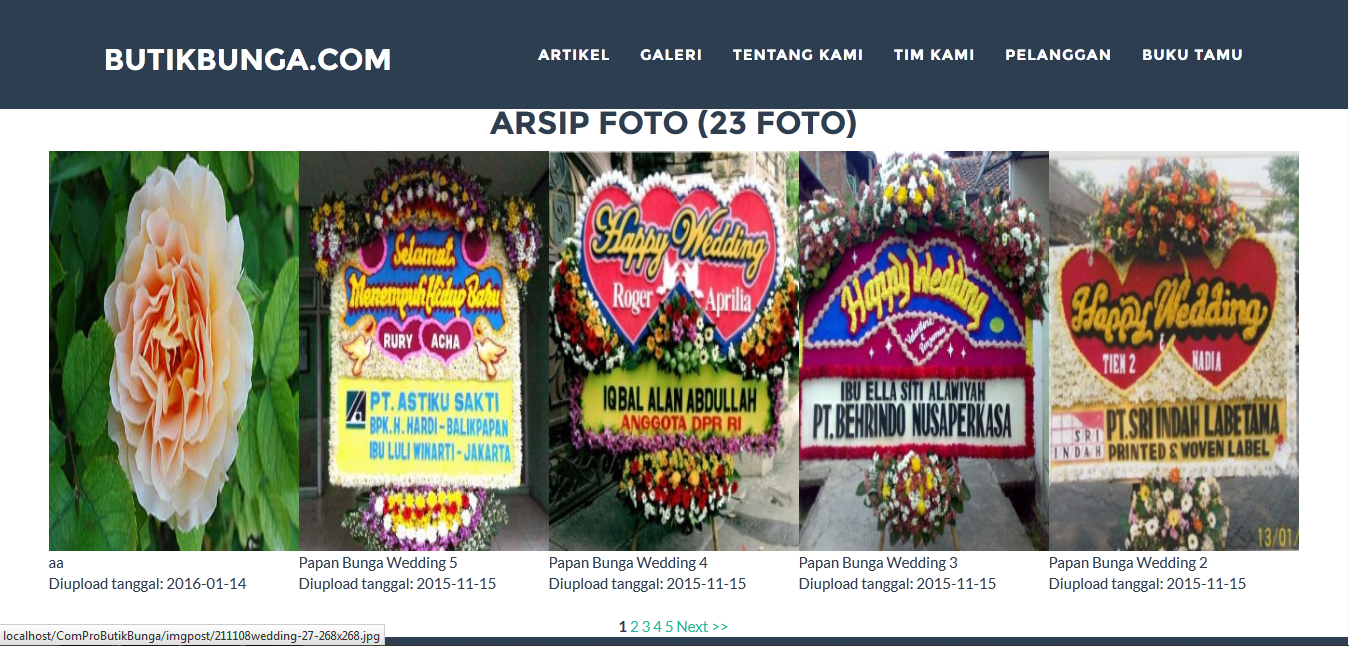This screenshot has height=646, width=1349.
Task: Open the PT. Behrindo Nusaperkasa flower board photo
Action: pyautogui.click(x=924, y=351)
